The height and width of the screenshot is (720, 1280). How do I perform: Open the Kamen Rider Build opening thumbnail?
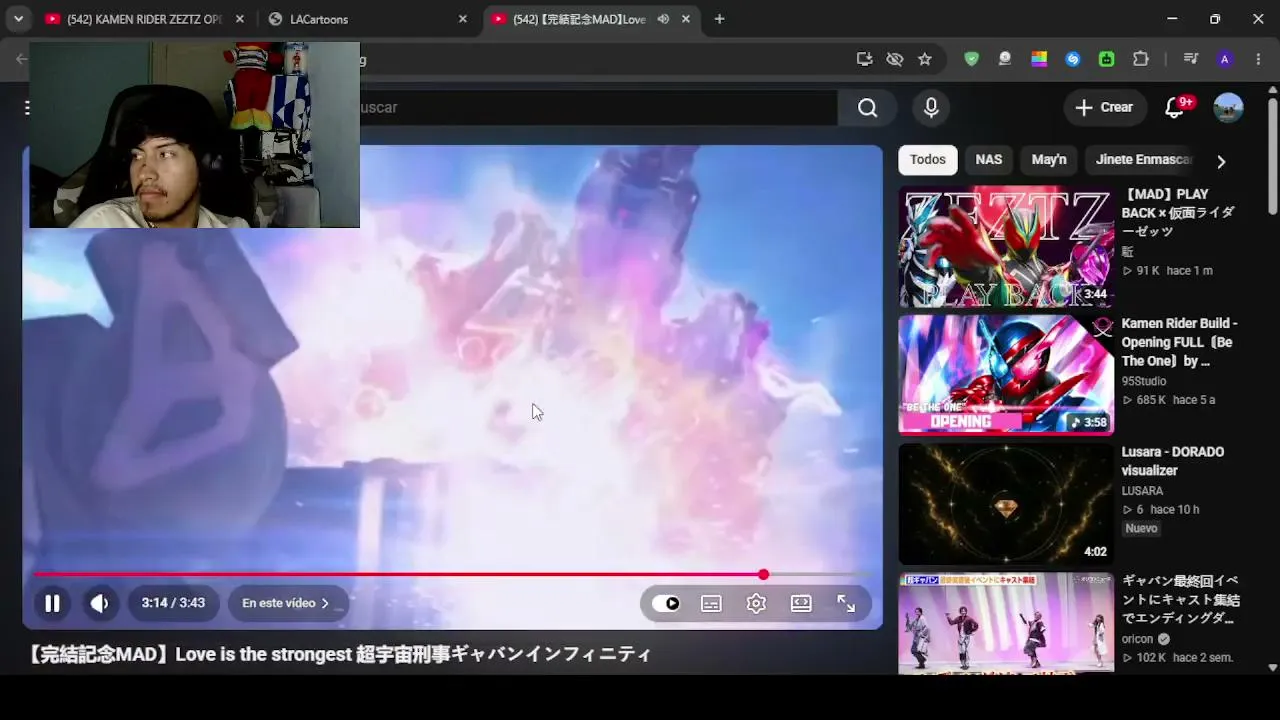point(1006,375)
